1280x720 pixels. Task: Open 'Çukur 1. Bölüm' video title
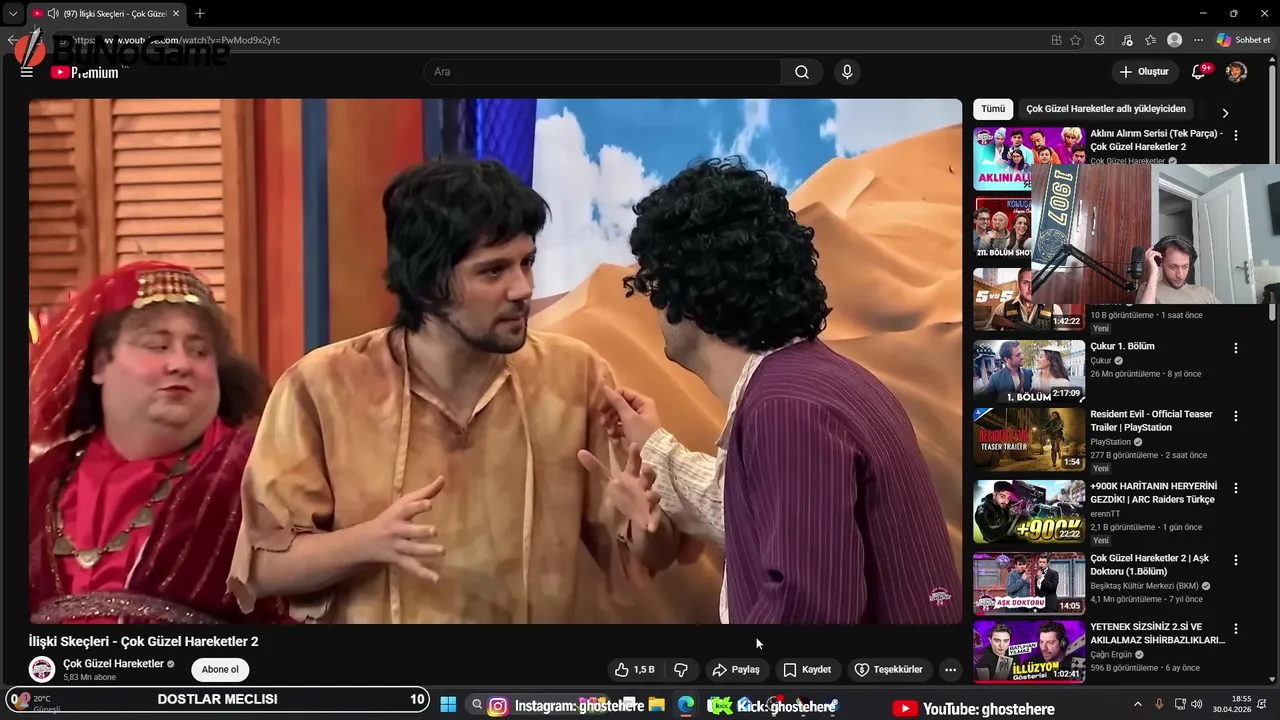pos(1122,346)
